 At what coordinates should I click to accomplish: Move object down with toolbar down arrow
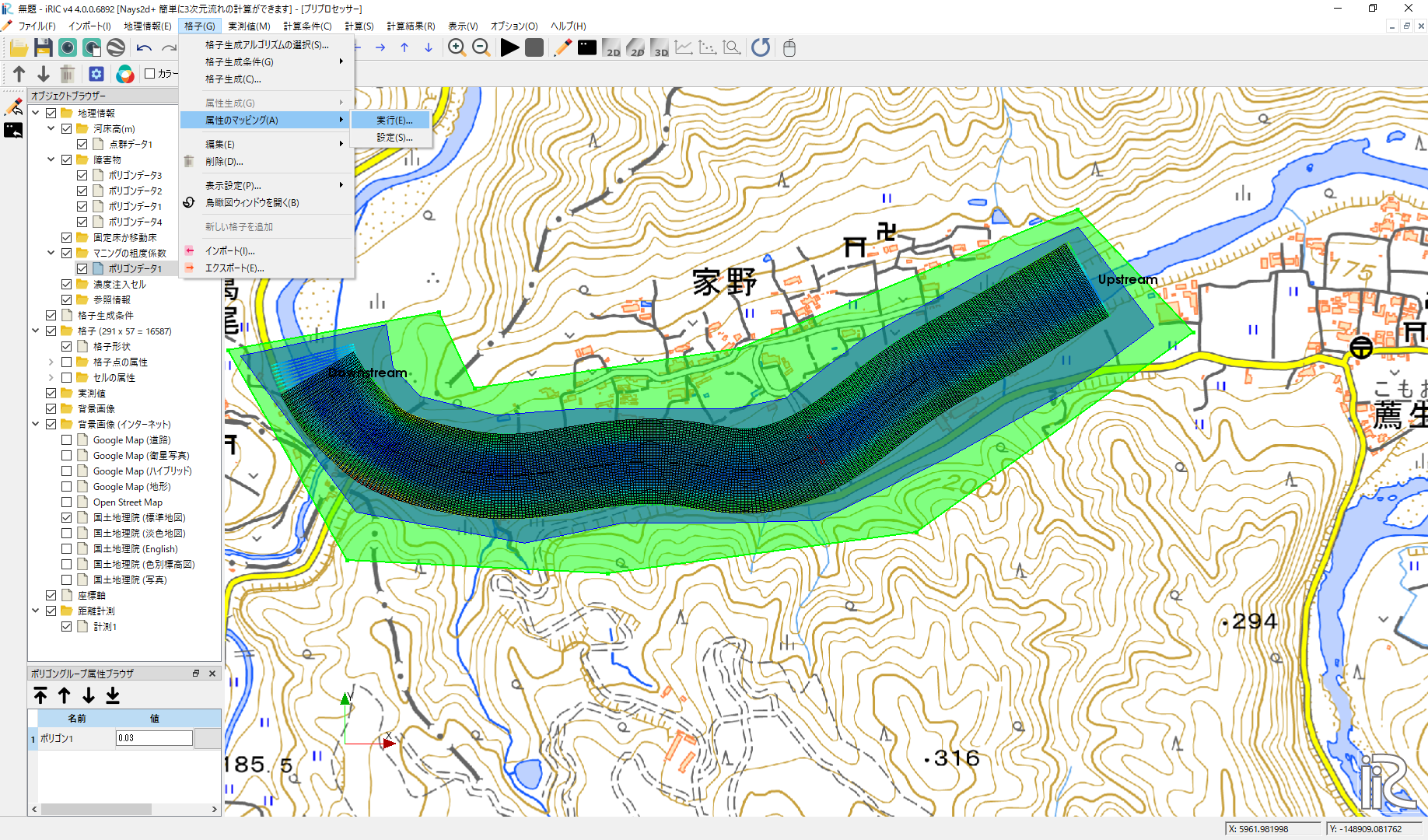[44, 74]
